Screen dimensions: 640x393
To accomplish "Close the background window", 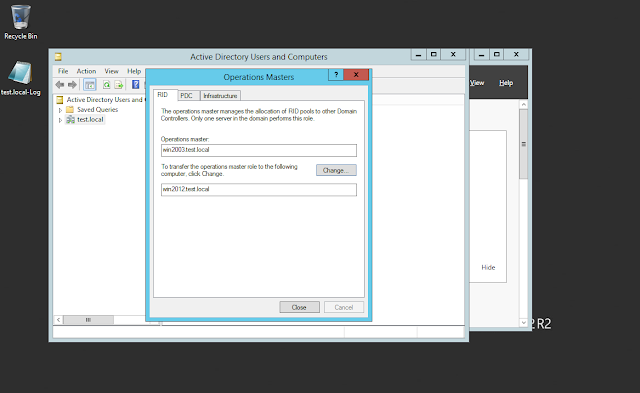I will tap(516, 54).
